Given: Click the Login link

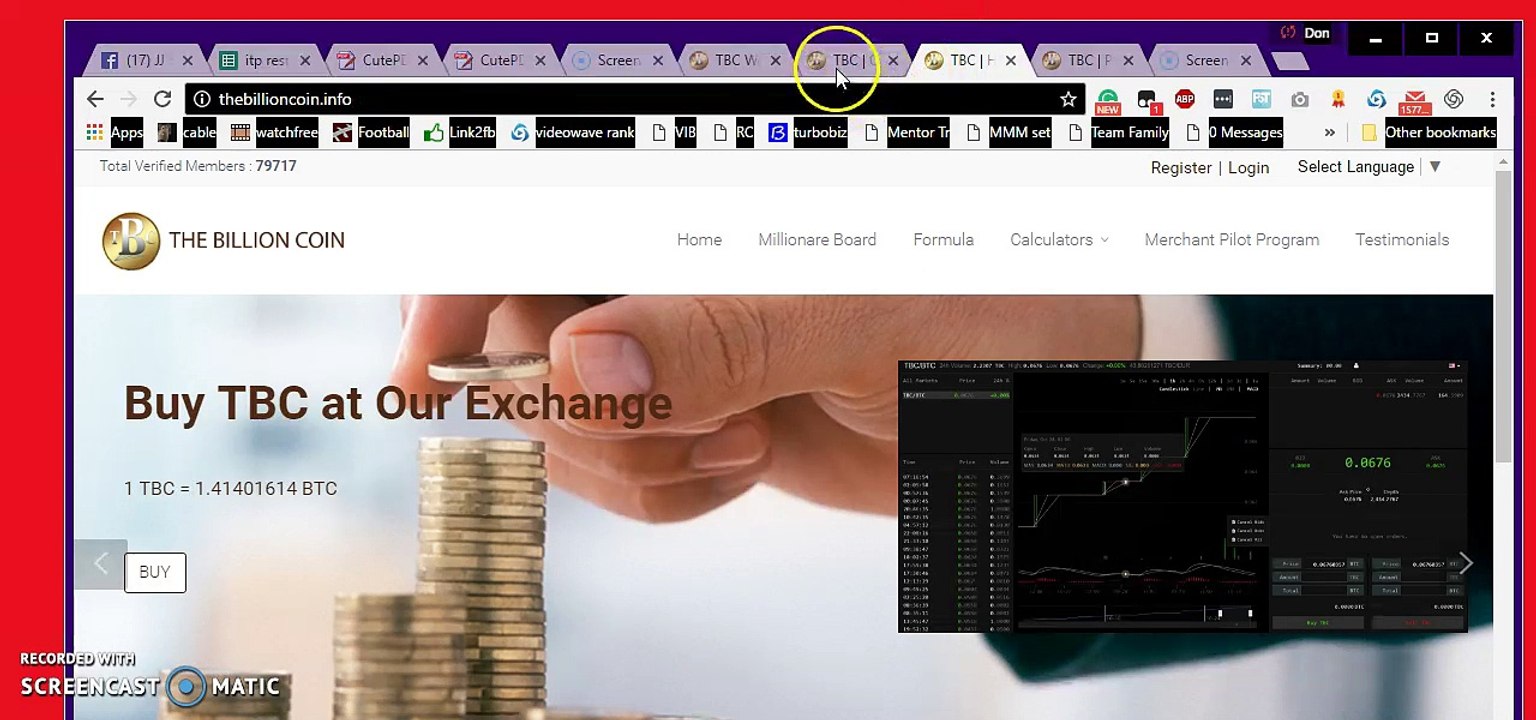Looking at the screenshot, I should 1248,168.
